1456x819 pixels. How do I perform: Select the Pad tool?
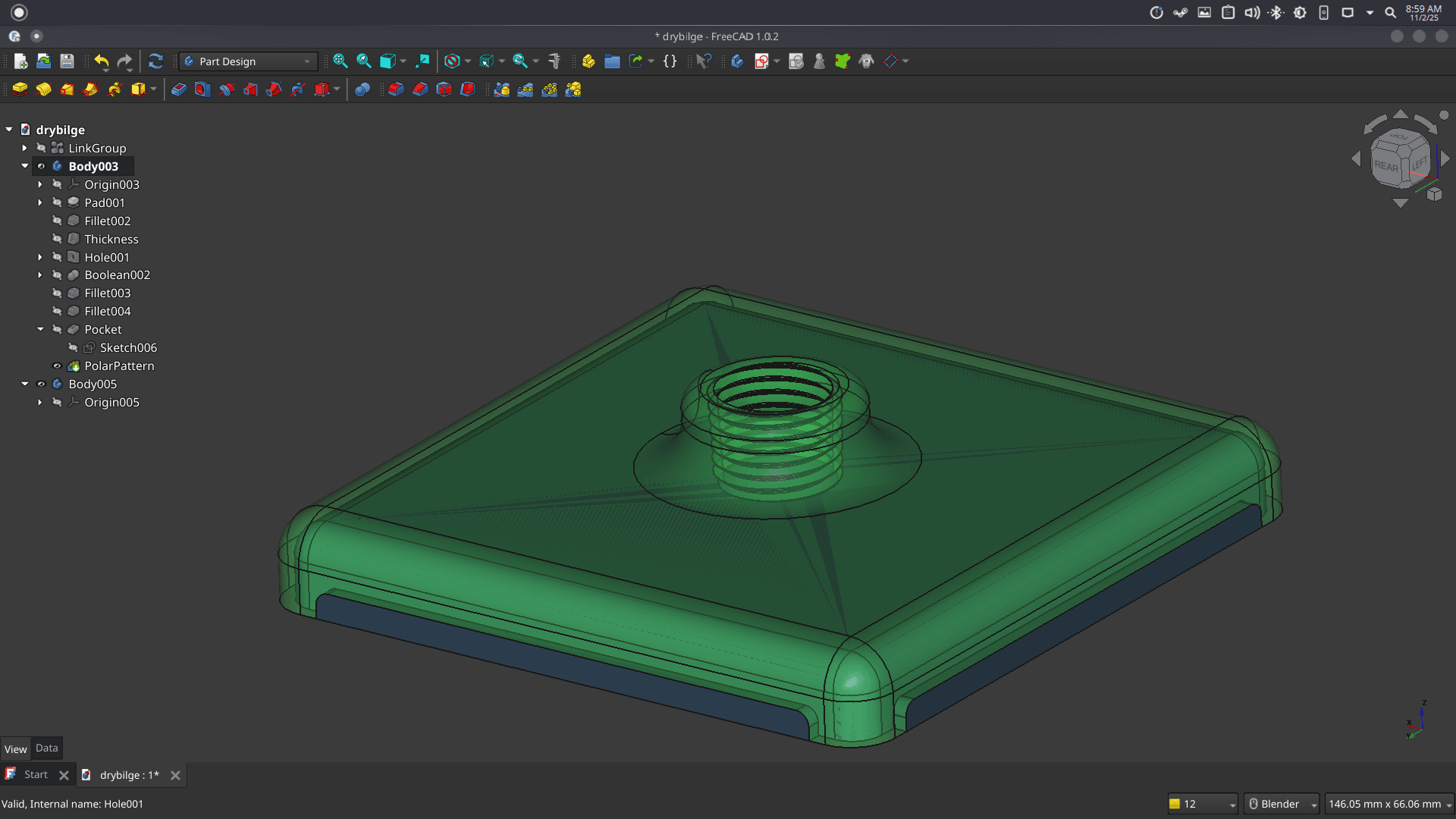[x=20, y=89]
